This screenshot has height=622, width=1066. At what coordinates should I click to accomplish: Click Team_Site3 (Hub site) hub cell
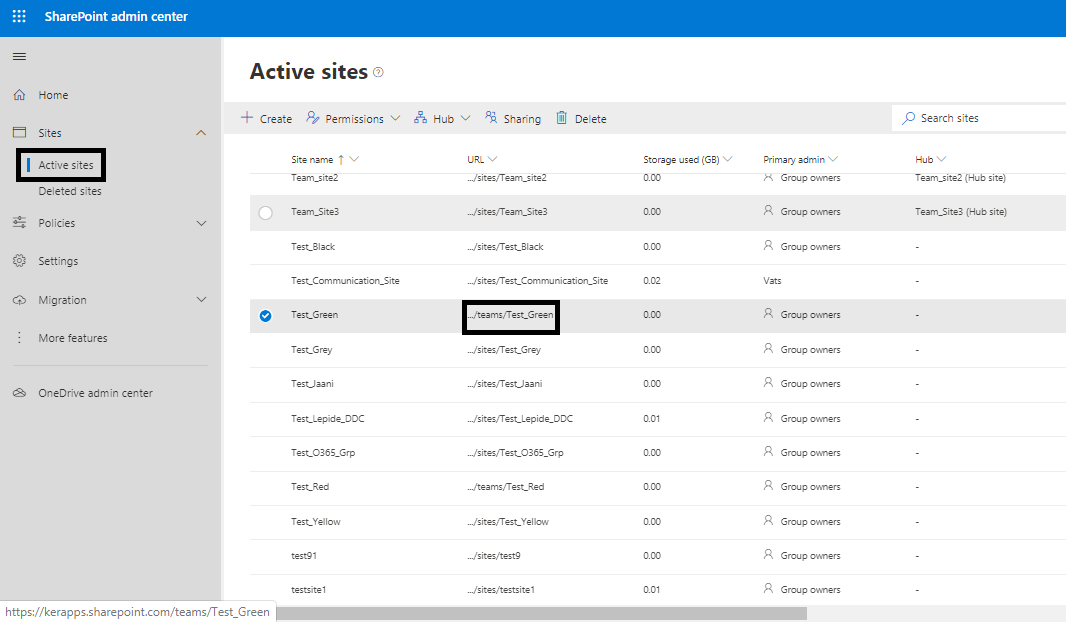[961, 212]
